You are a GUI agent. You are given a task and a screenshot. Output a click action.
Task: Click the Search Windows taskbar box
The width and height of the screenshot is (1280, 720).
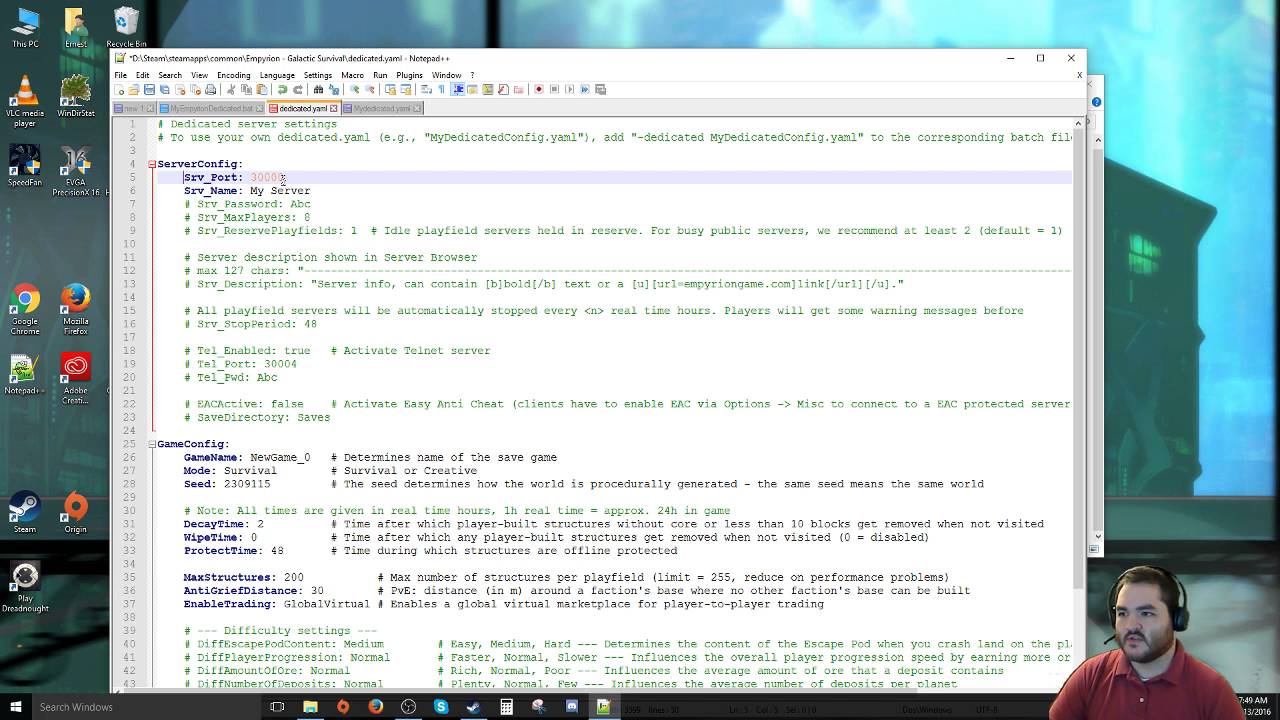148,707
